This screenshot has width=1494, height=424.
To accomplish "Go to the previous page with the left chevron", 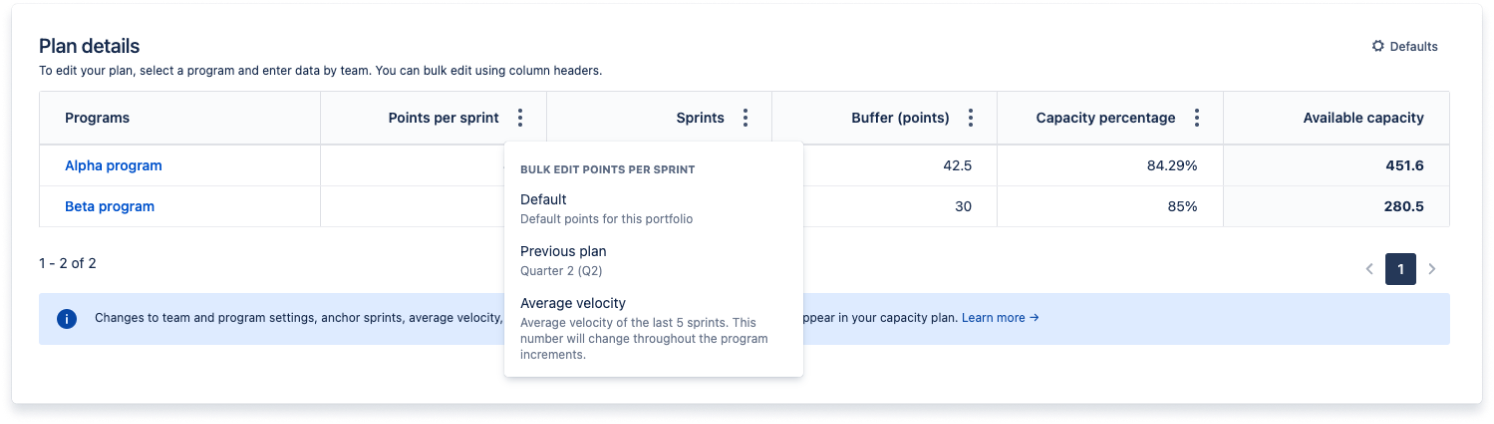I will click(x=1370, y=269).
